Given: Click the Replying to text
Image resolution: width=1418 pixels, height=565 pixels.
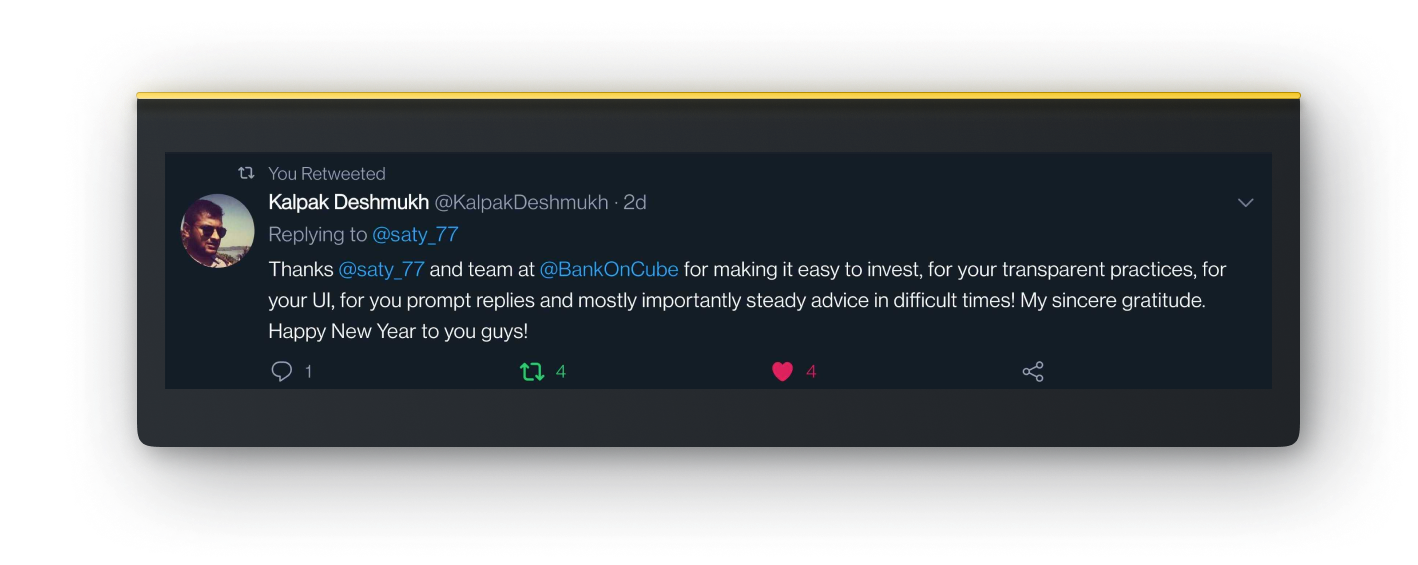Looking at the screenshot, I should click(x=318, y=235).
